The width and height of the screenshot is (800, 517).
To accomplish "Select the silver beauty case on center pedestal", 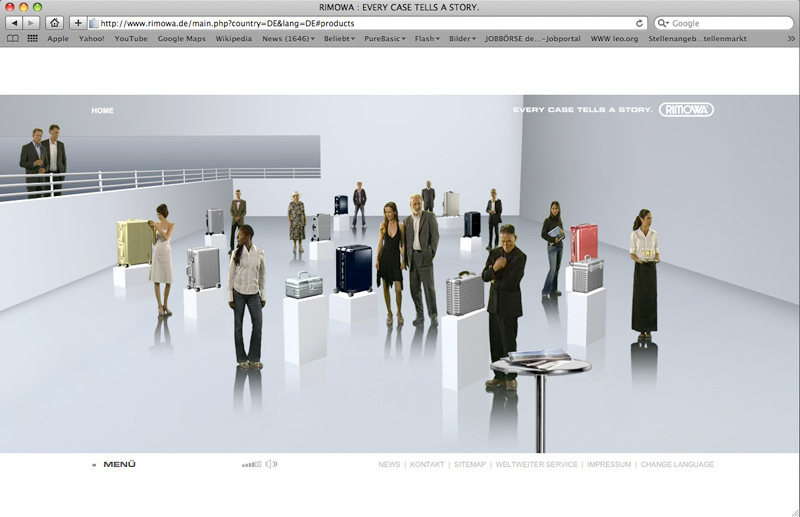I will tap(304, 285).
